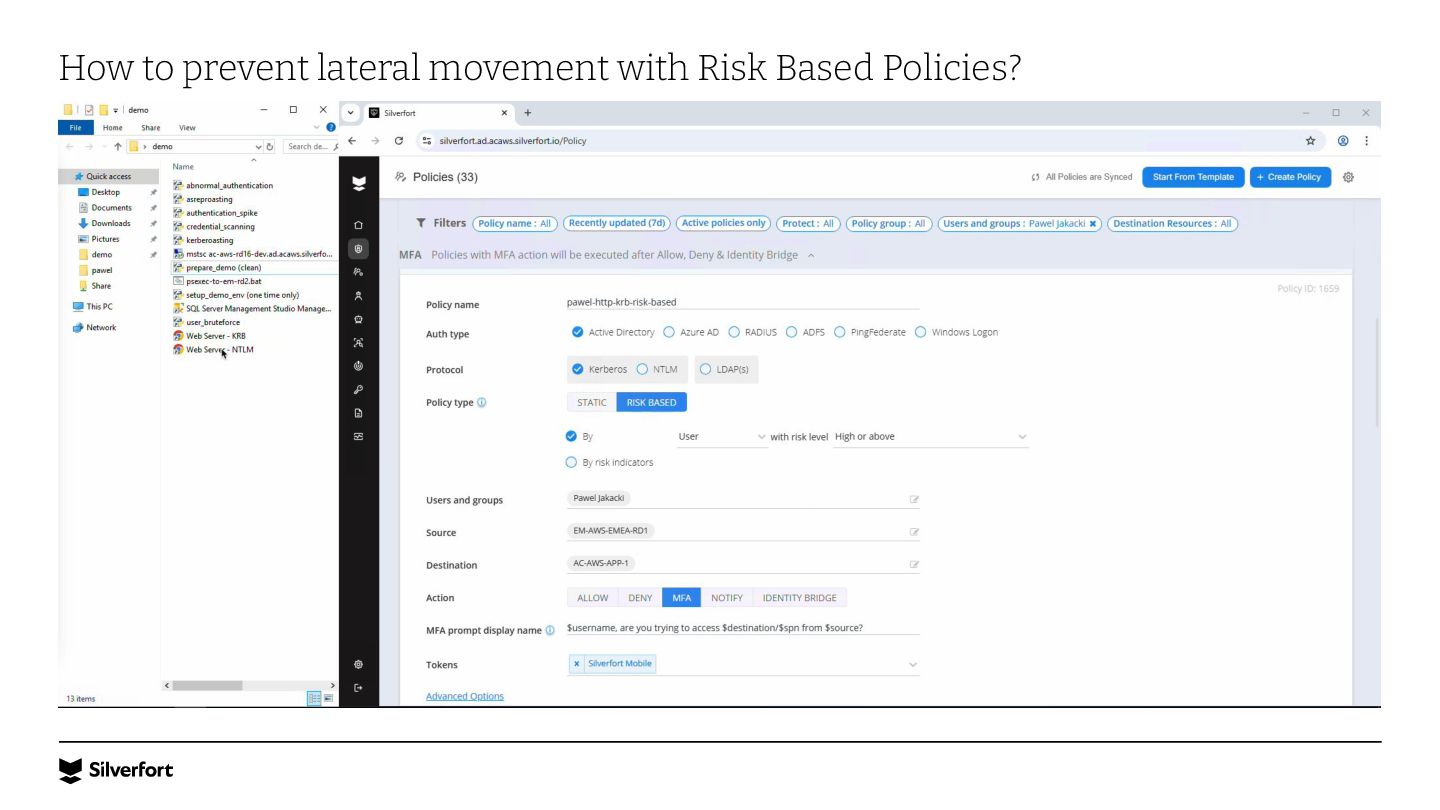Open the power-circle icon in Silverfort sidebar

point(359,366)
